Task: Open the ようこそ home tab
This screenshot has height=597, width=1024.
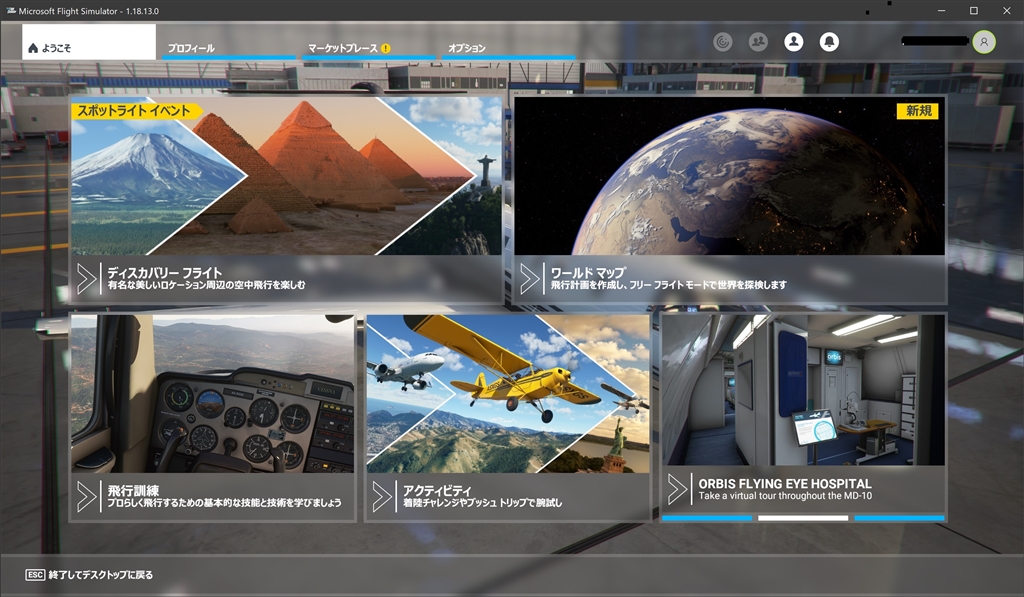Action: (x=89, y=42)
